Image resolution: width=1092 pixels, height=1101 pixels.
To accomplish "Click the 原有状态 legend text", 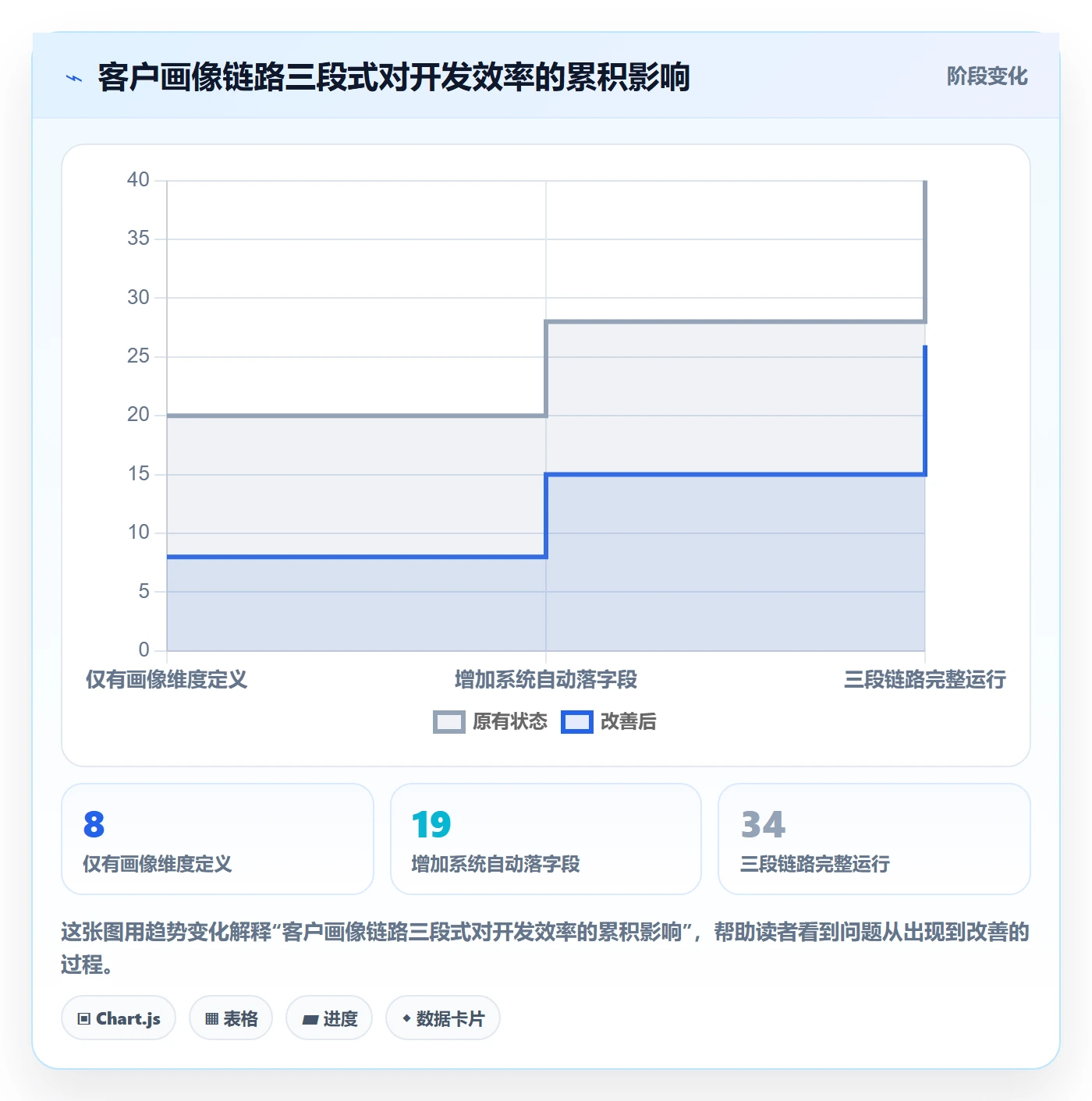I will (510, 722).
